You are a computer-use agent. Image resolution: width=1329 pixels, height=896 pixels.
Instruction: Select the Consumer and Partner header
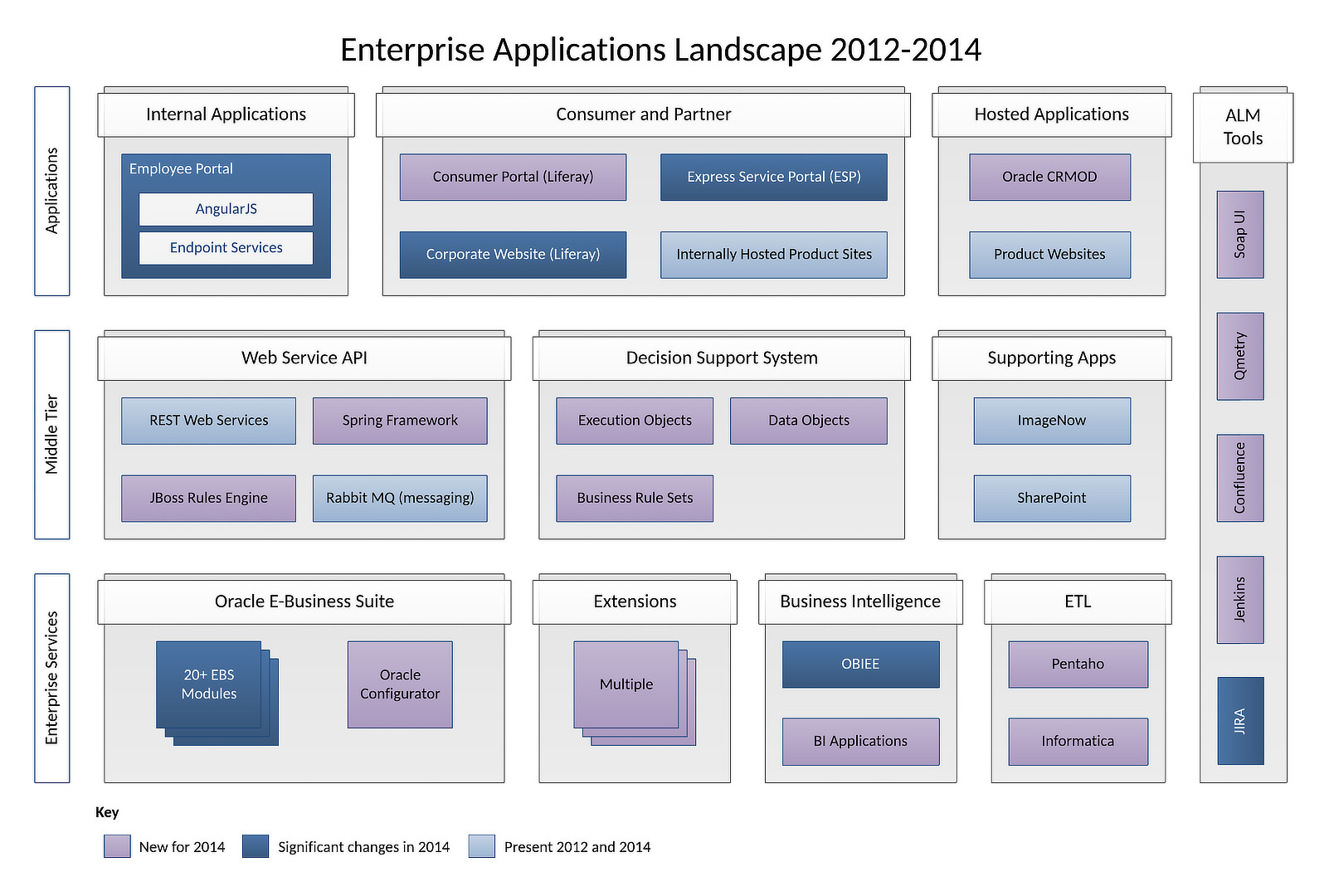point(643,114)
